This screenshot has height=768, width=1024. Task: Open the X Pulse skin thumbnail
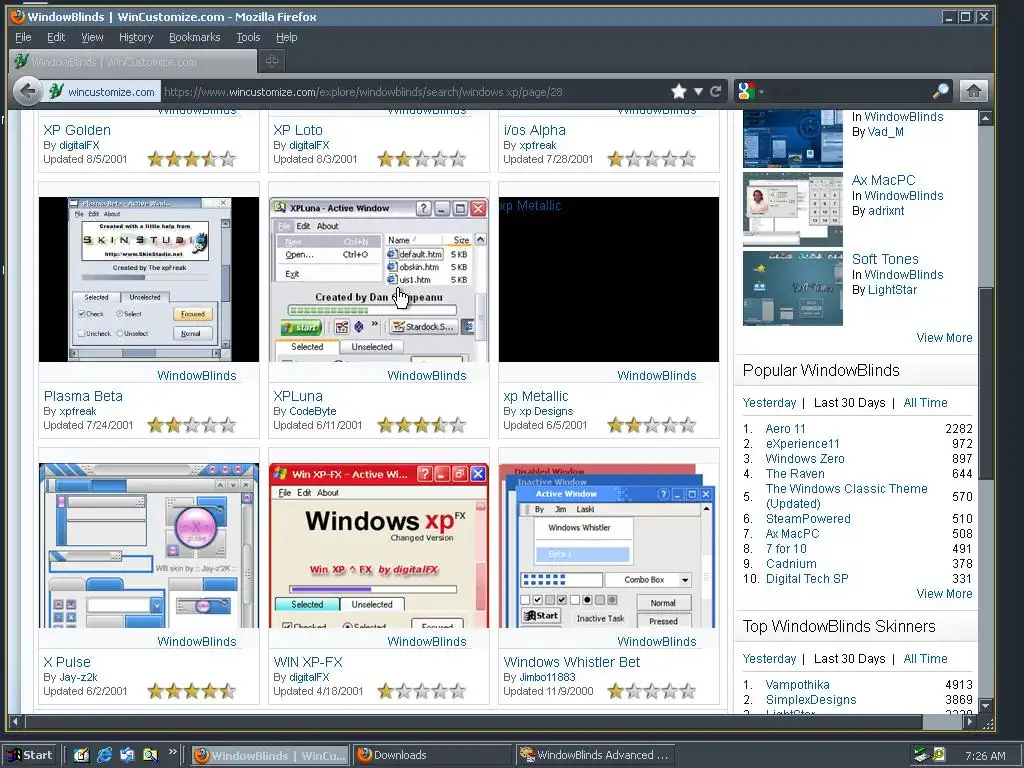(149, 545)
